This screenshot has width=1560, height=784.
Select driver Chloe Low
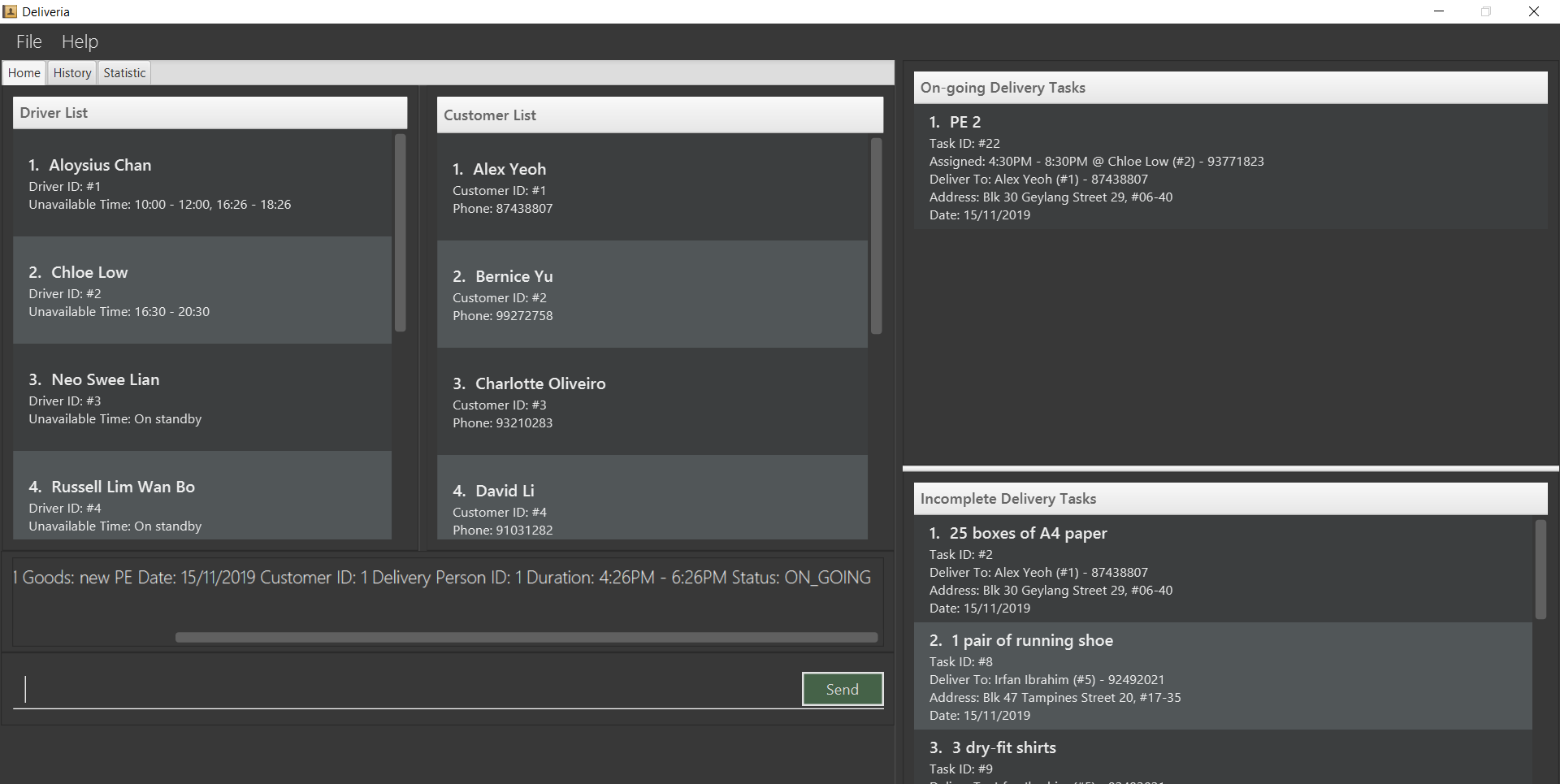click(202, 290)
